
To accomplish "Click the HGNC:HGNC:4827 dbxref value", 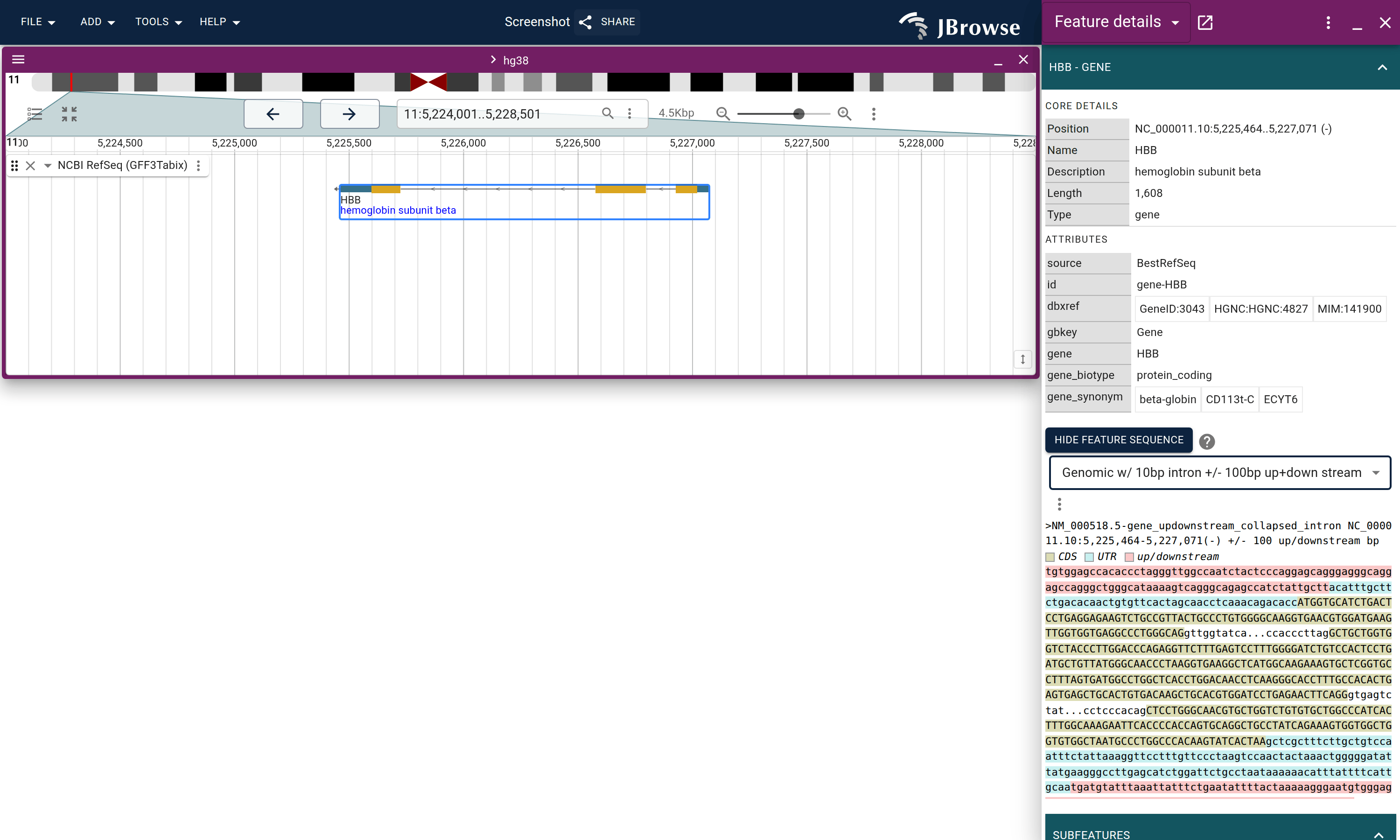I will pos(1261,309).
